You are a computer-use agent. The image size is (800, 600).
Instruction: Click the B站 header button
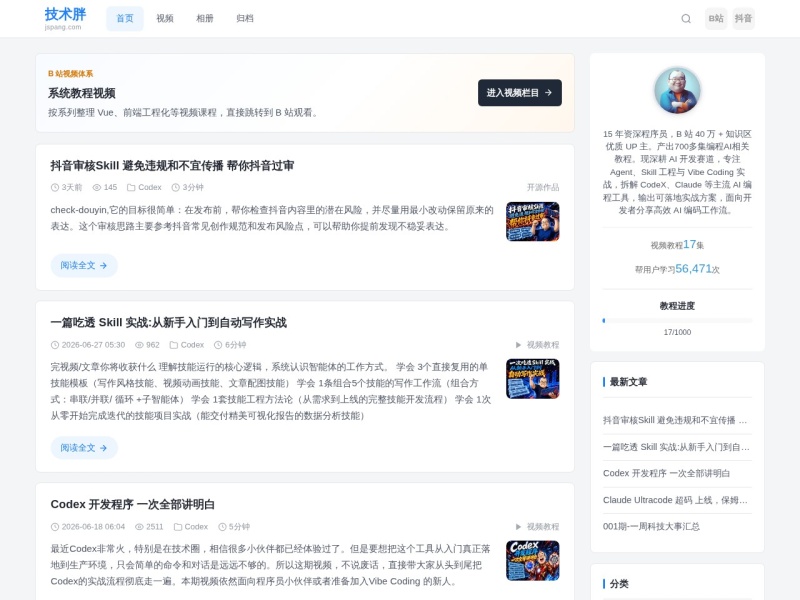(x=716, y=18)
